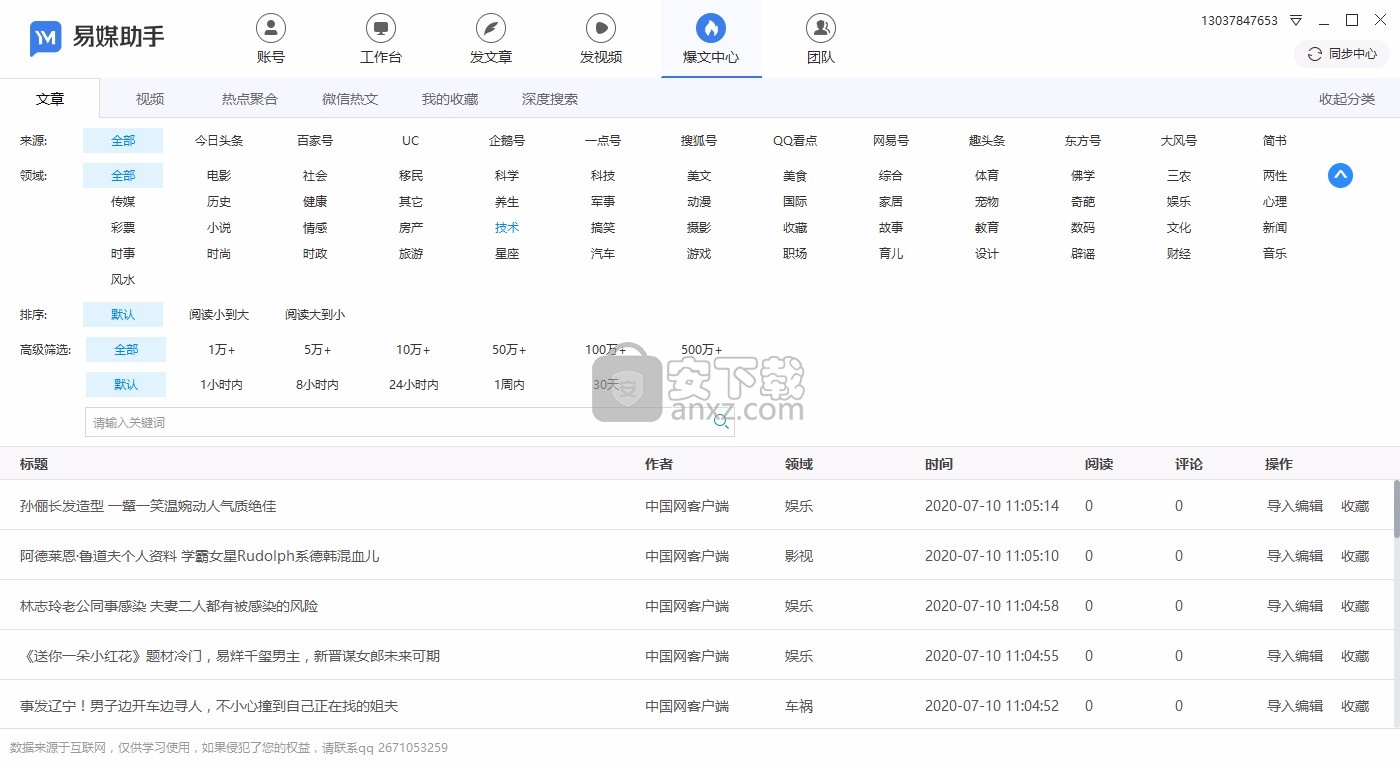Choose the 财经 field filter
Viewport: 1400px width, 768px height.
click(1179, 254)
